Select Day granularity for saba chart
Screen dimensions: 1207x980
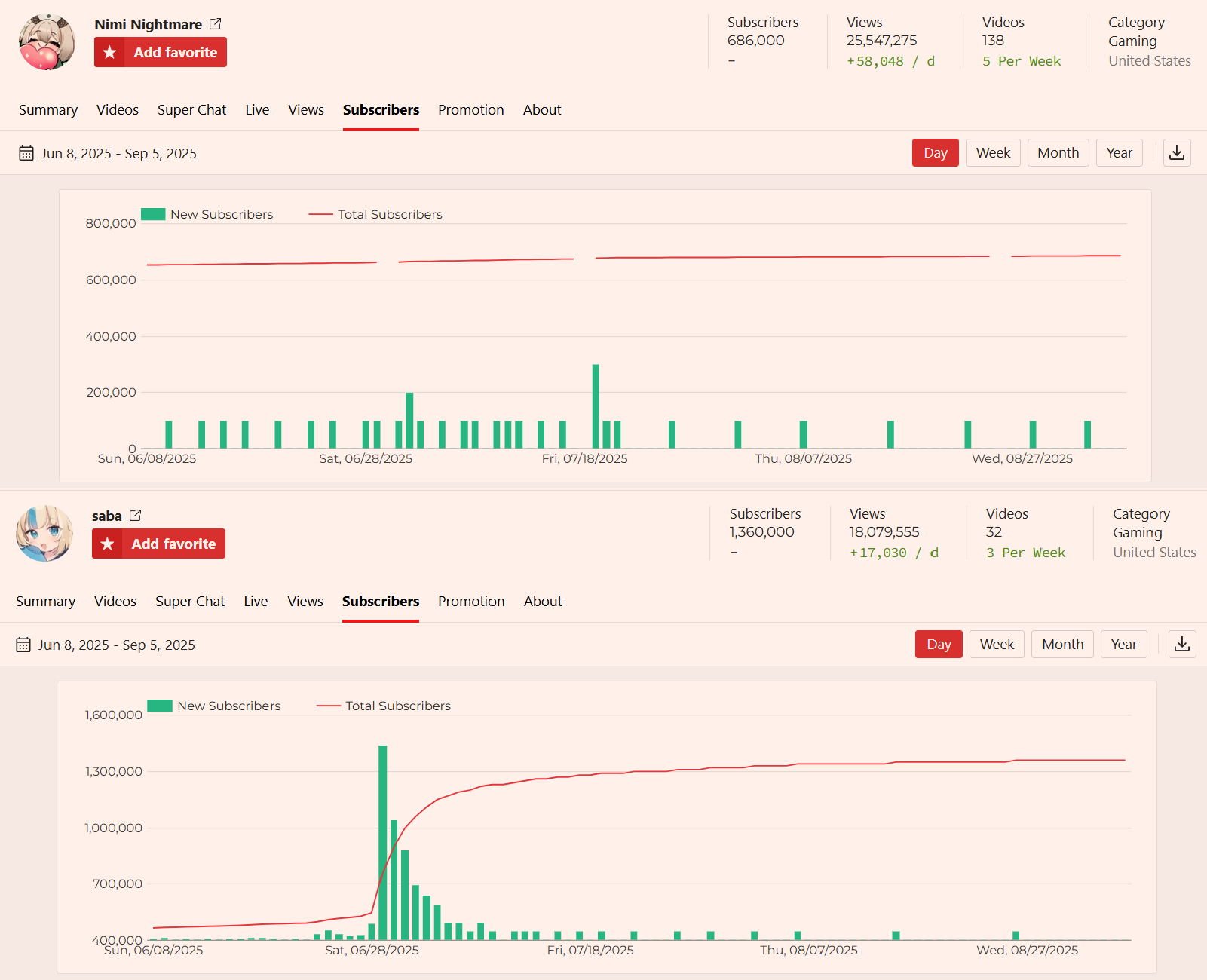[939, 645]
